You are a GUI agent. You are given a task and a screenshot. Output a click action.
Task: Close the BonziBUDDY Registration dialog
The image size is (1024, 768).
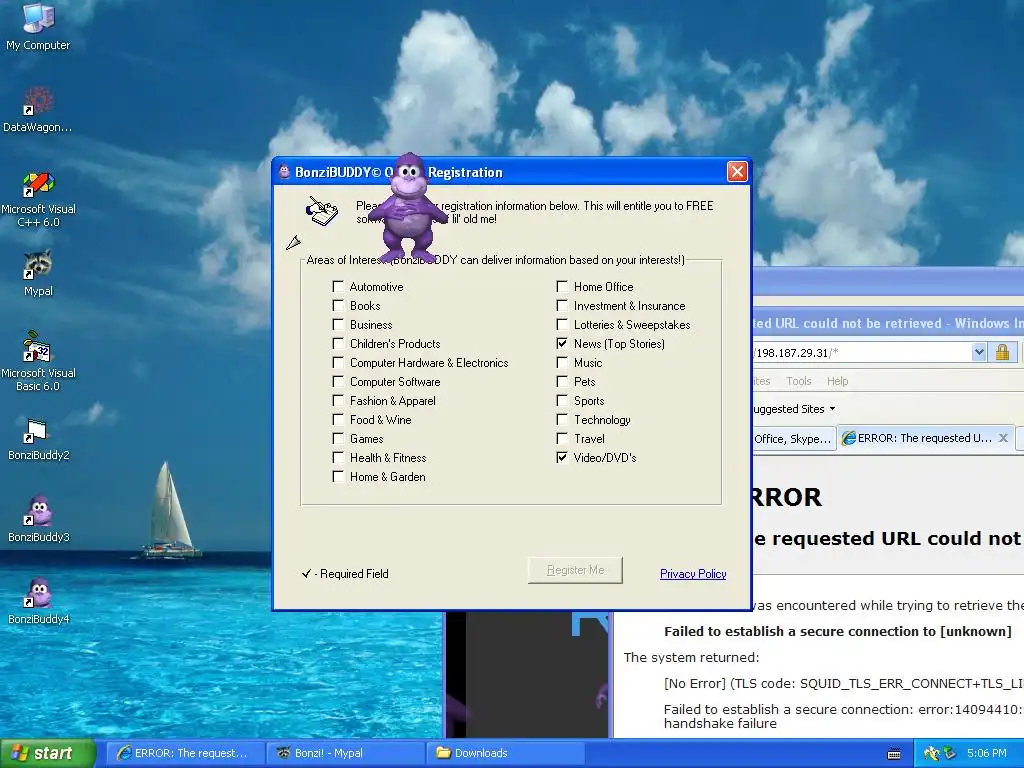[x=737, y=172]
